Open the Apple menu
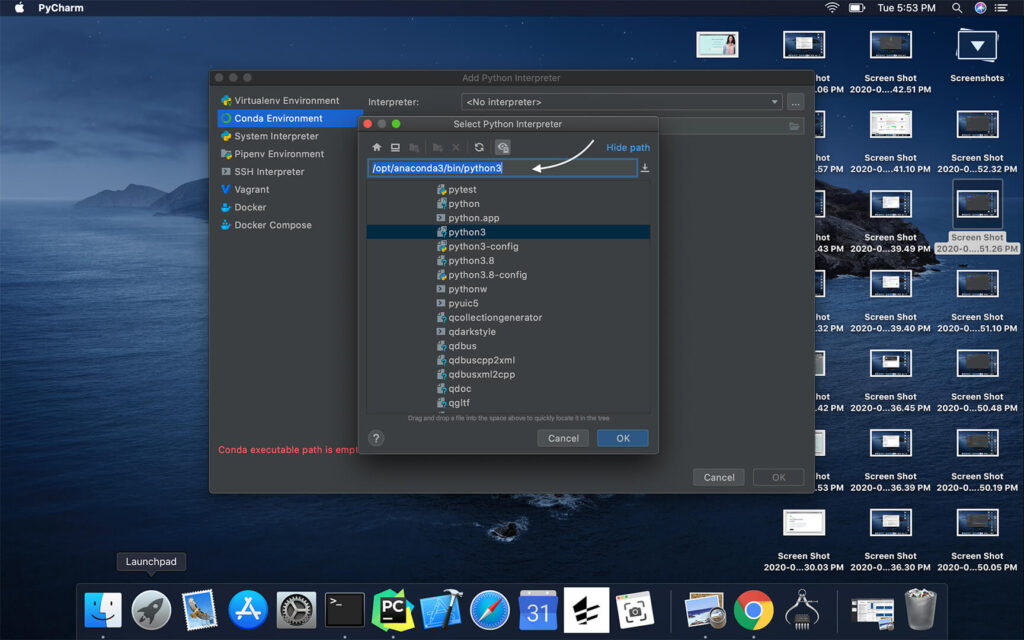 [20, 8]
